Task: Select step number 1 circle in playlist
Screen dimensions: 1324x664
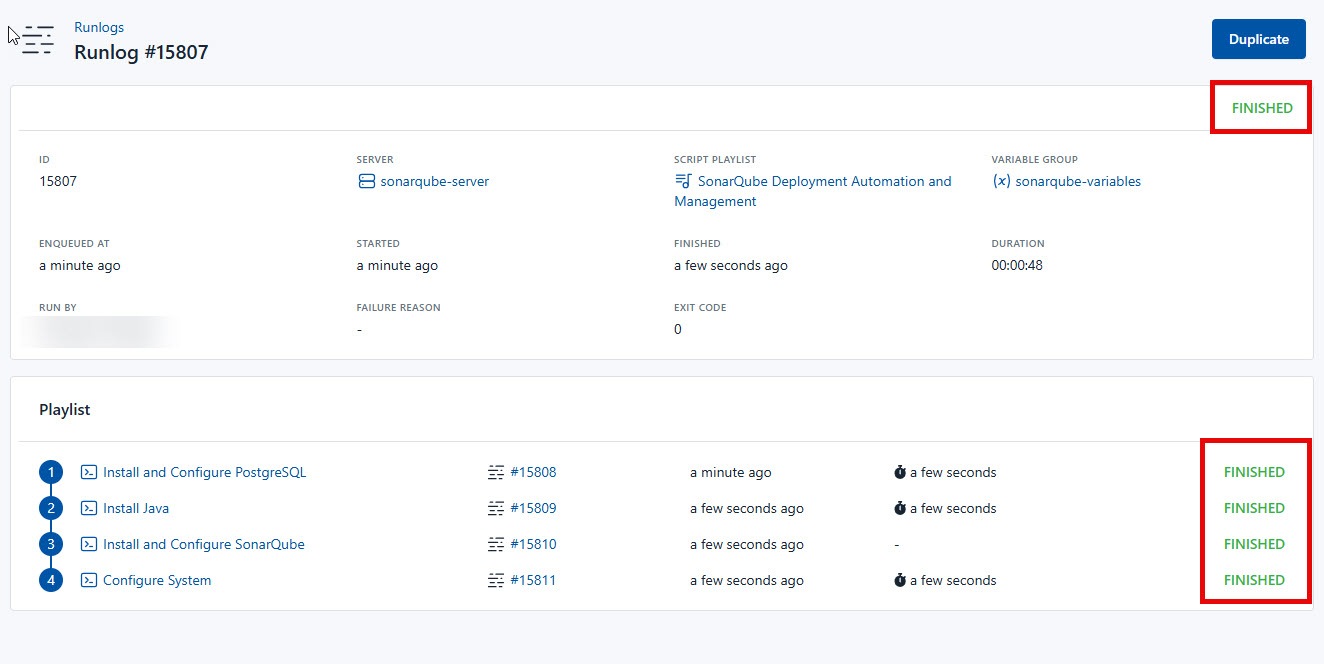Action: pyautogui.click(x=51, y=472)
